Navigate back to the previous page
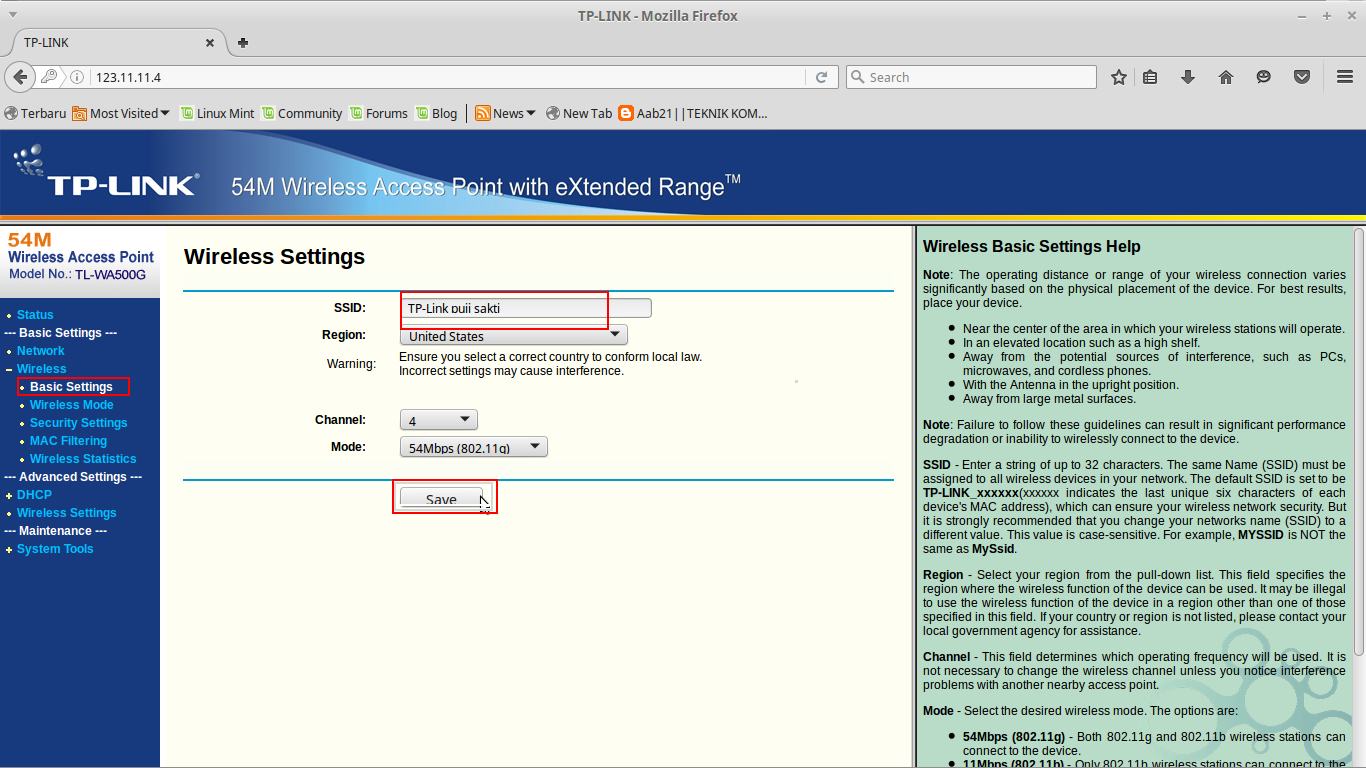The height and width of the screenshot is (768, 1366). [x=20, y=77]
